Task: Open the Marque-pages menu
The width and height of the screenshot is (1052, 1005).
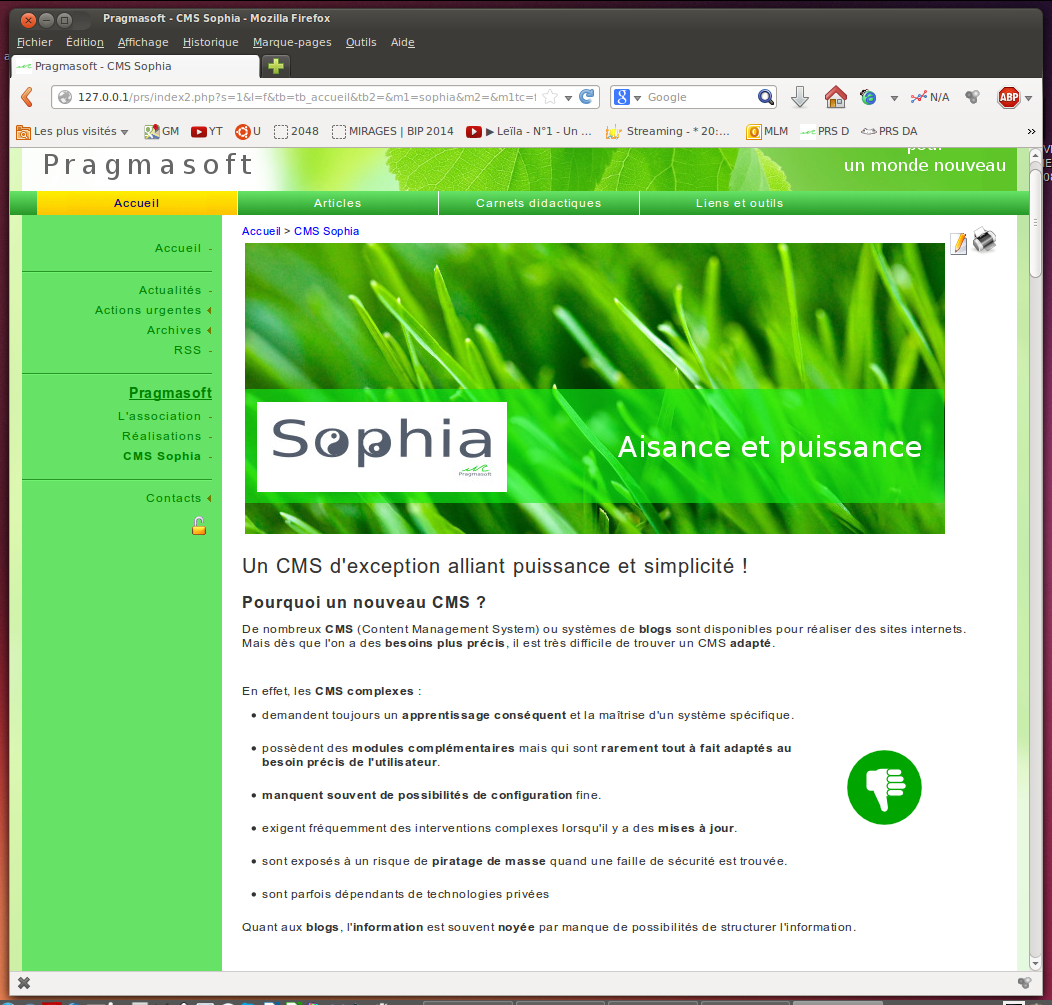Action: pos(292,42)
